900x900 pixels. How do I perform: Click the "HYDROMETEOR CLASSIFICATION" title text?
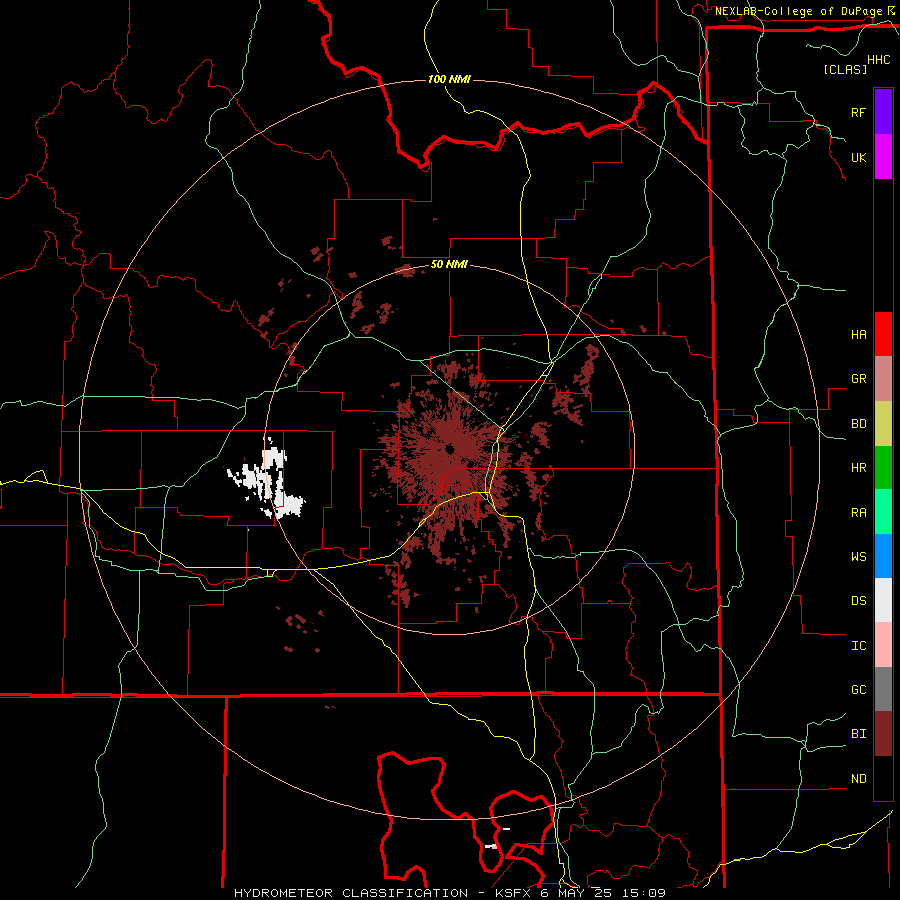click(x=351, y=893)
